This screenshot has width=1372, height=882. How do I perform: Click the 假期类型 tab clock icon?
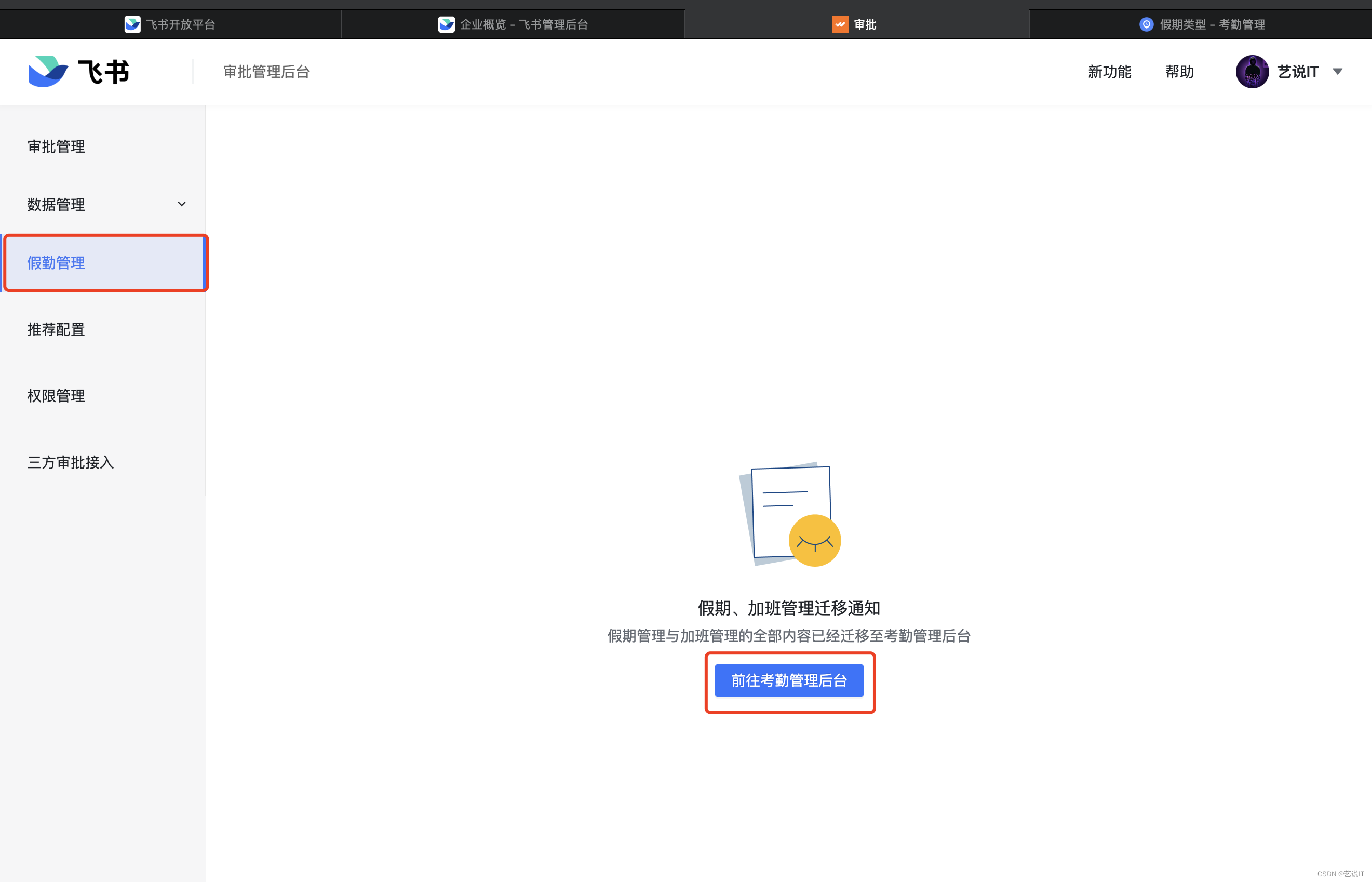pyautogui.click(x=1146, y=24)
